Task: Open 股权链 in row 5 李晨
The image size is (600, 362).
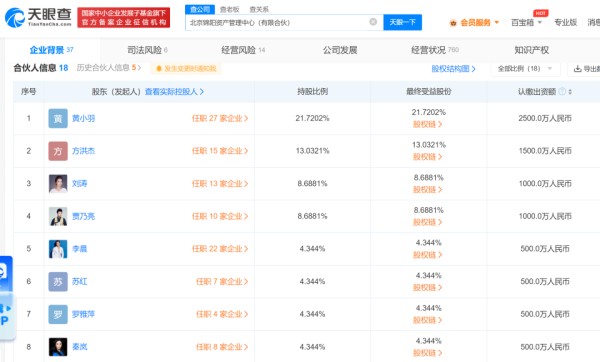Action: [427, 254]
